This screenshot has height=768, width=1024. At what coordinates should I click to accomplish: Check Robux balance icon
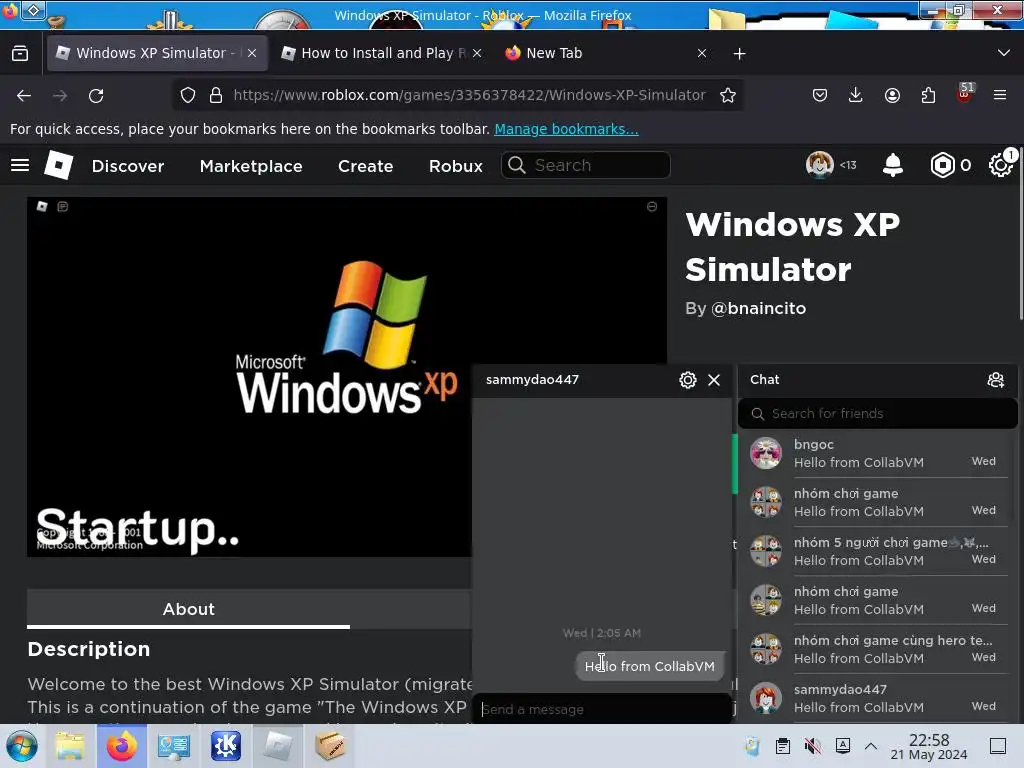click(942, 165)
